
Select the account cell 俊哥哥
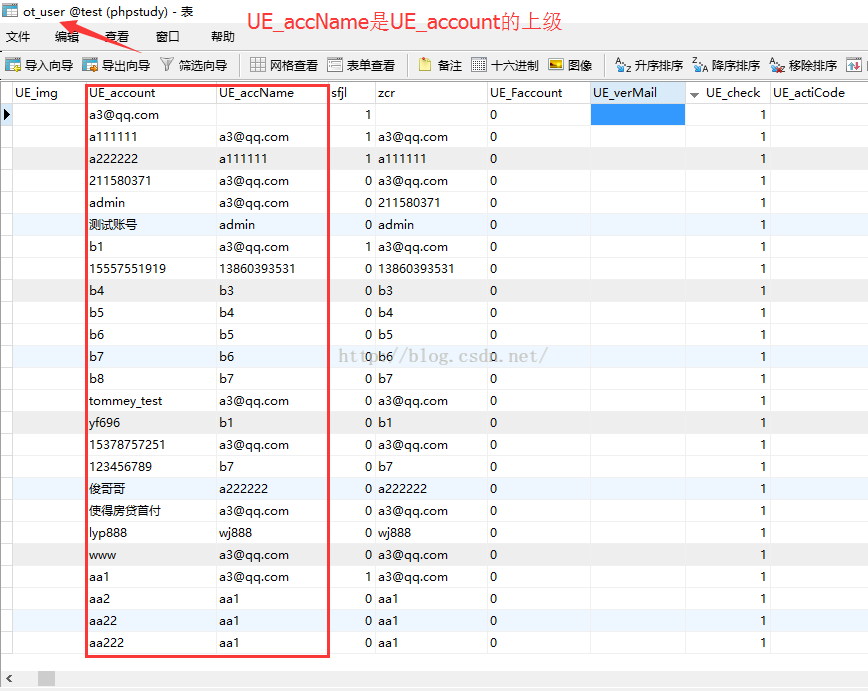tap(151, 489)
